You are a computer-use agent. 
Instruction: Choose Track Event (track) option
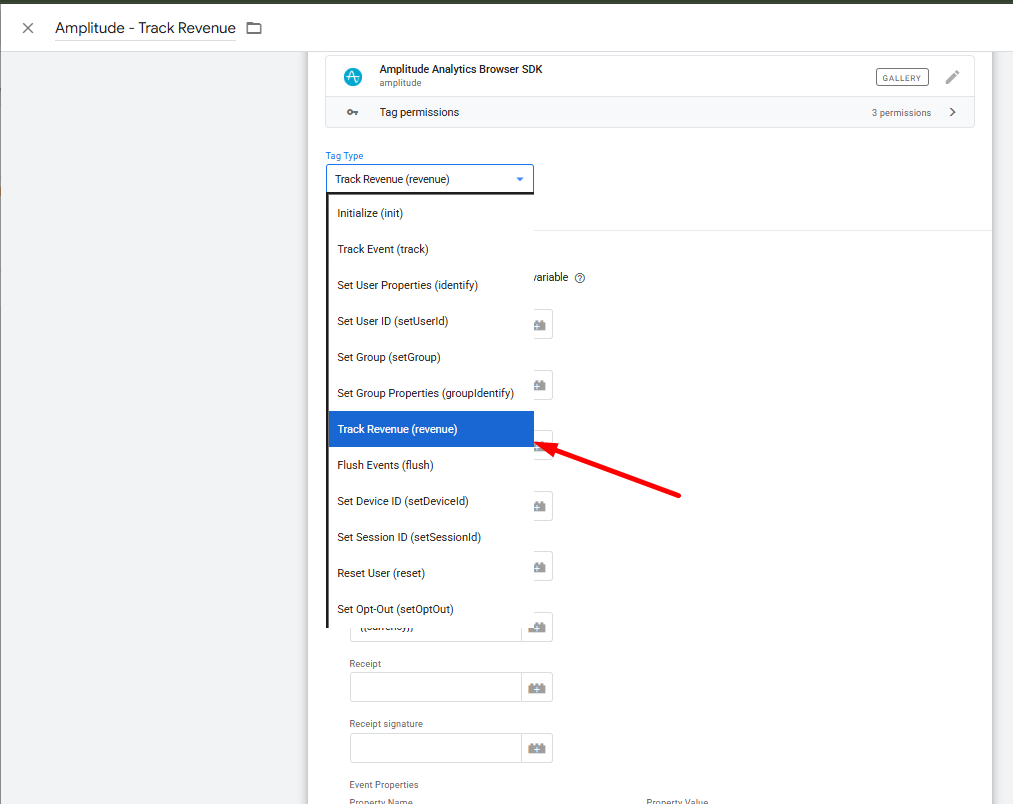click(383, 249)
